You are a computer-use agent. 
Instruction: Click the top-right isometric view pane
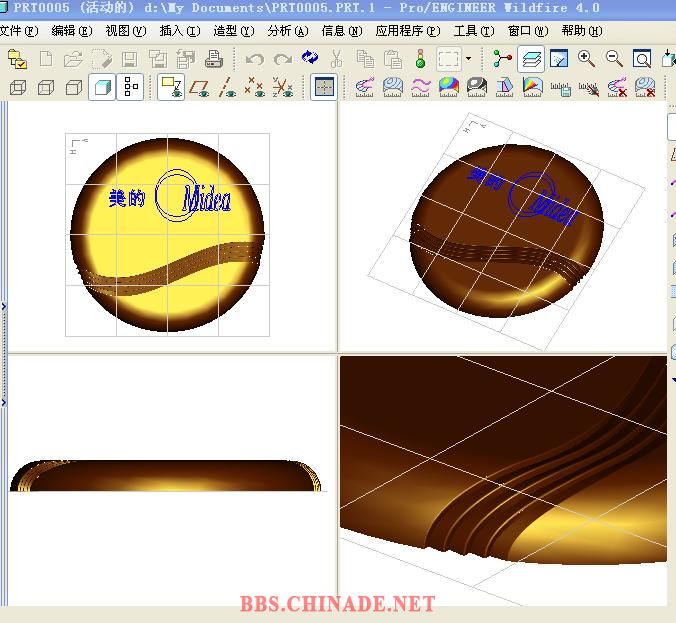503,227
